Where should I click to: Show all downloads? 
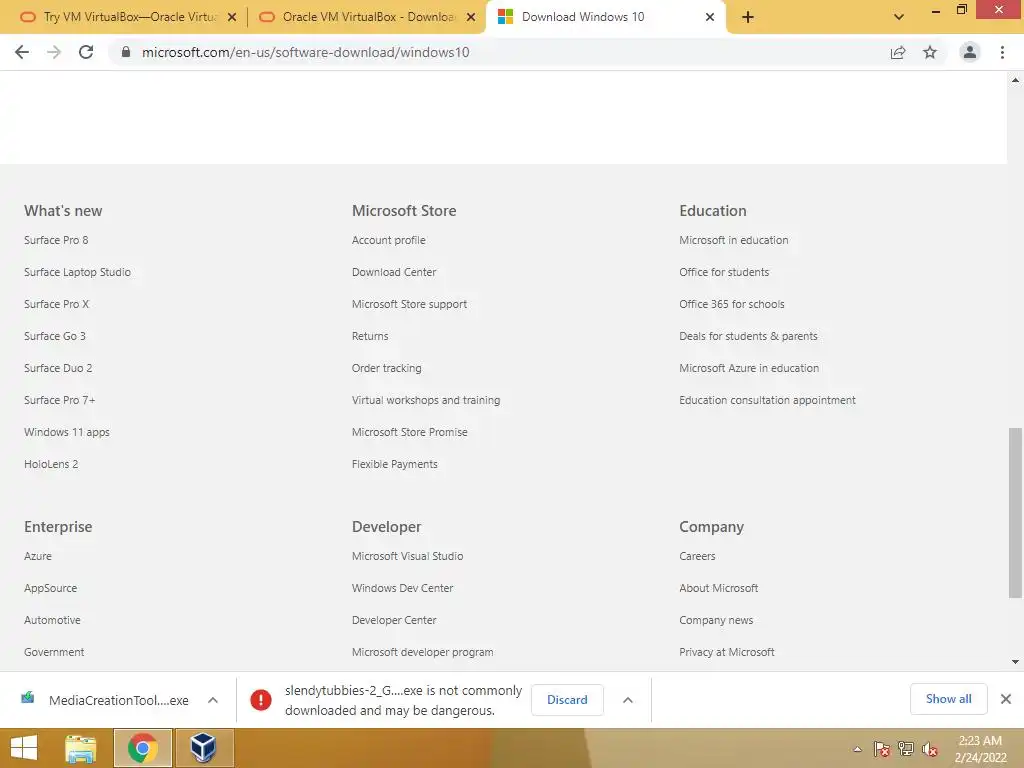(x=948, y=699)
